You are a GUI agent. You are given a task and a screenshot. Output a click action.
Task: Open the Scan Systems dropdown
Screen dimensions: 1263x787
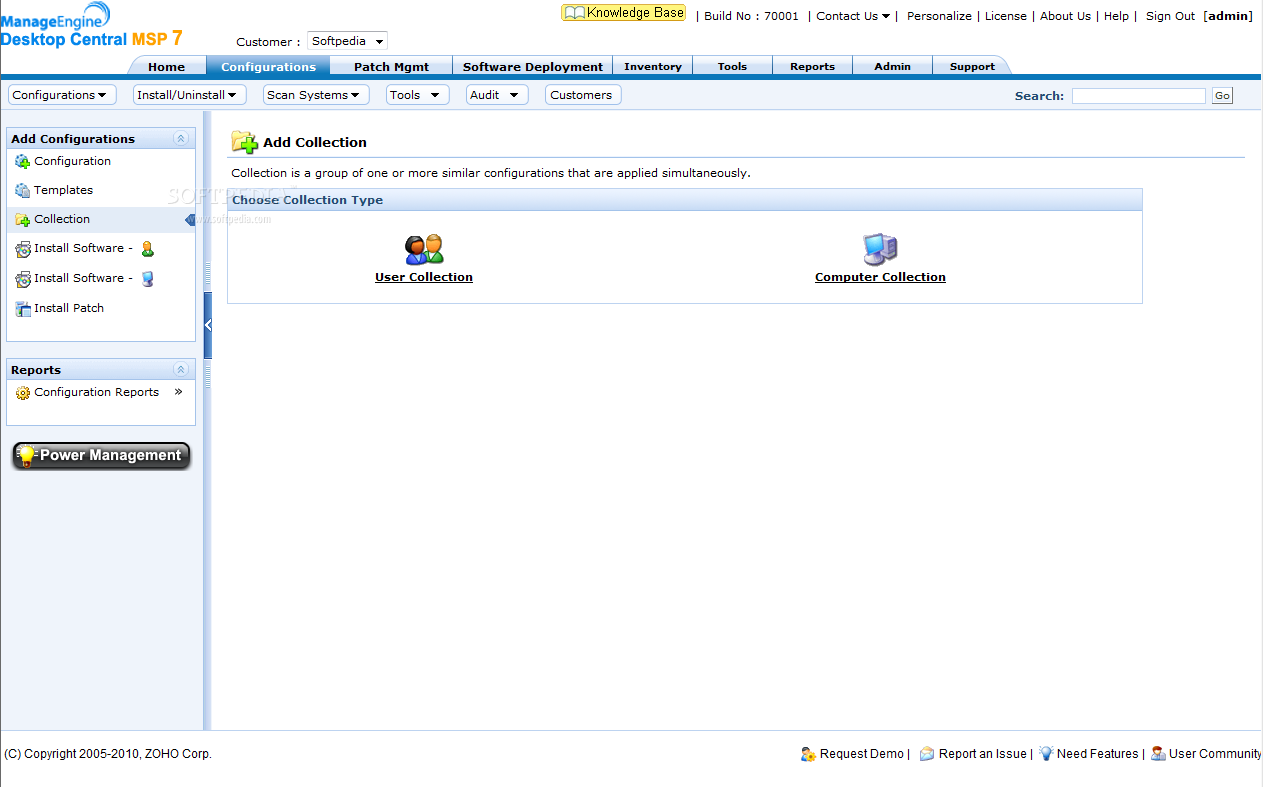[316, 95]
